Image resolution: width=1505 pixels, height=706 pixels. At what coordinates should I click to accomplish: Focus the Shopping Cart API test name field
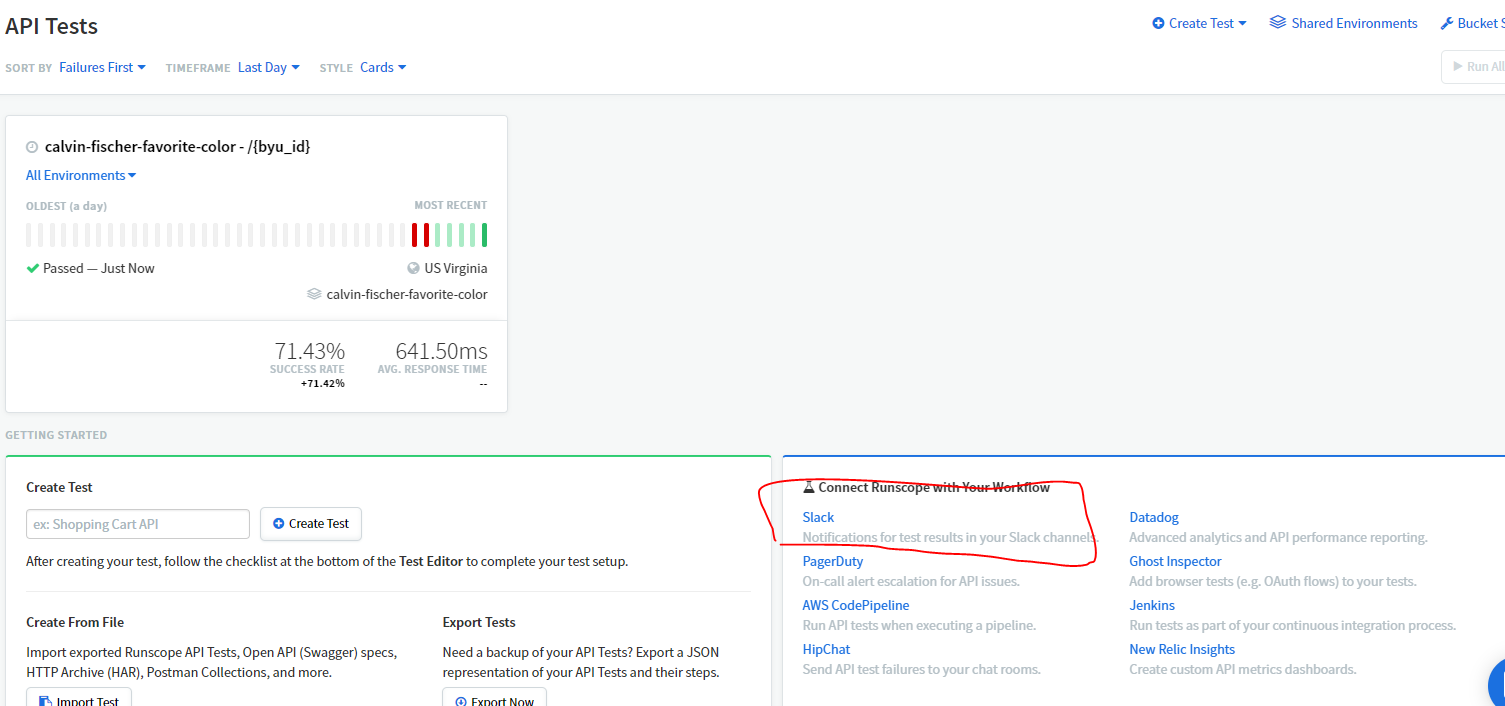coord(138,524)
